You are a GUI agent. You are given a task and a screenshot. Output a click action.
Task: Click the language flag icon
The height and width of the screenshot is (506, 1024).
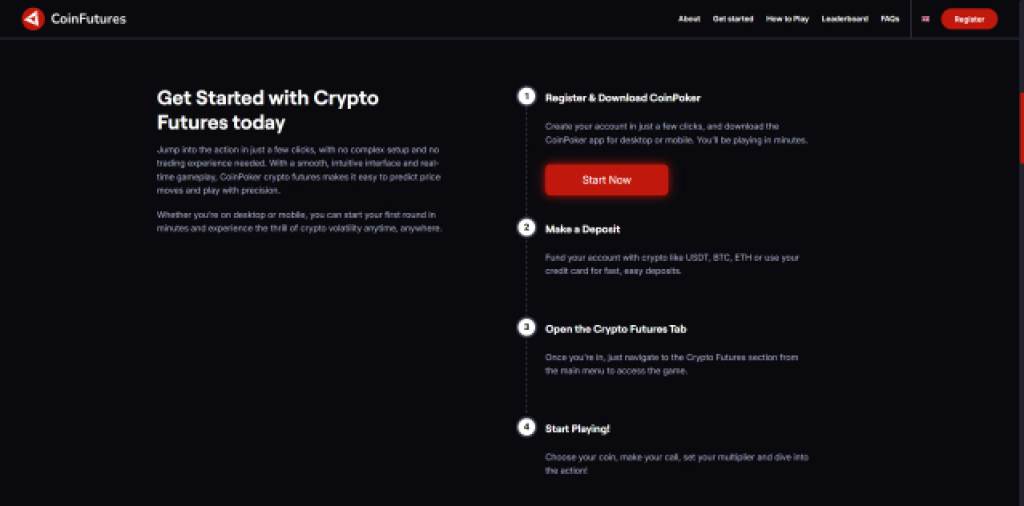click(925, 19)
